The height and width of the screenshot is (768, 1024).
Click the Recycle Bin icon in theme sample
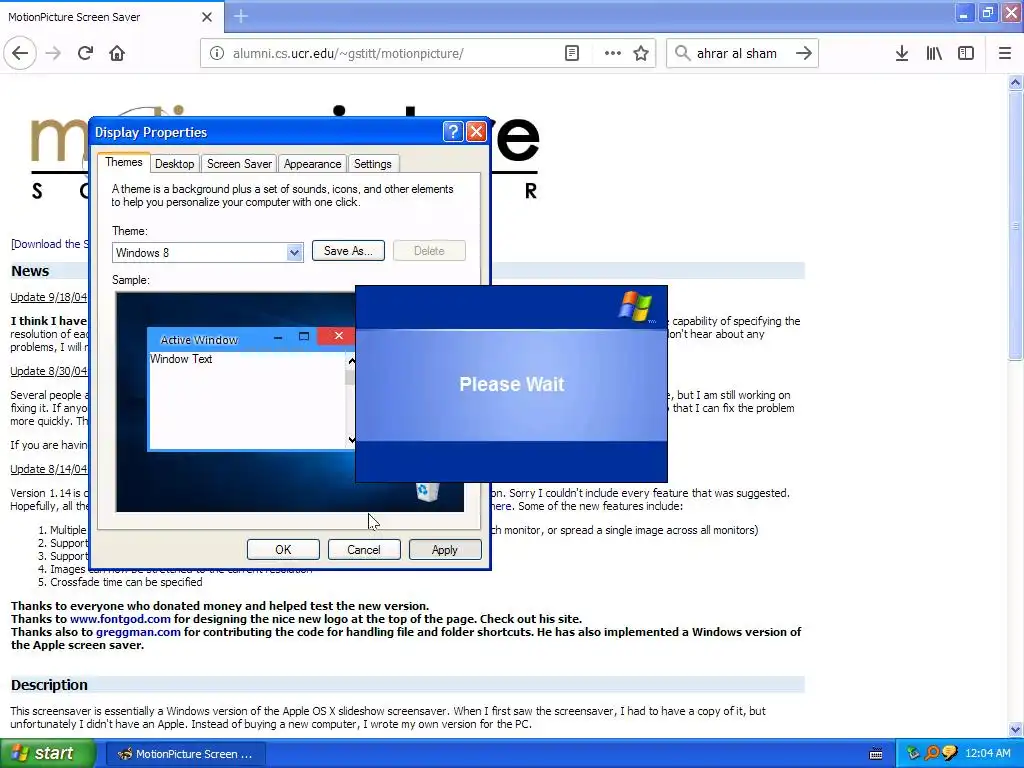tap(427, 491)
